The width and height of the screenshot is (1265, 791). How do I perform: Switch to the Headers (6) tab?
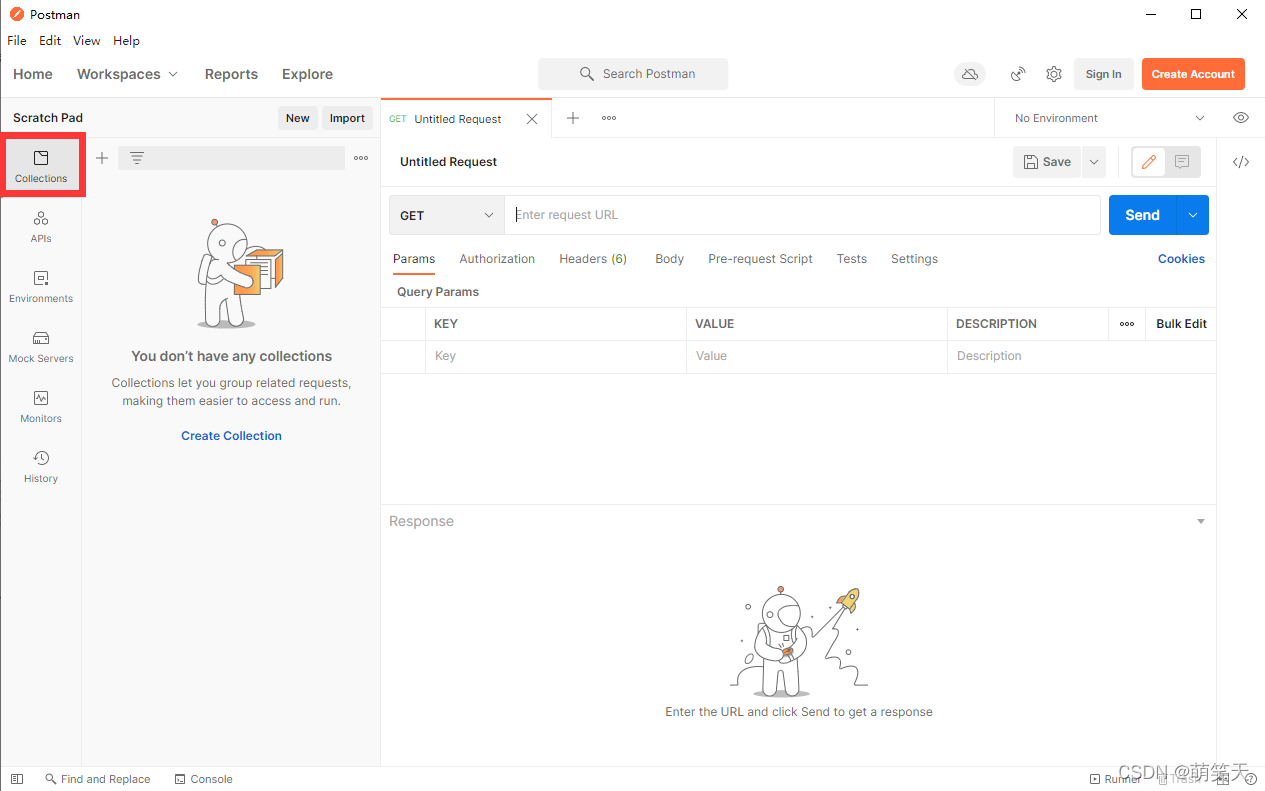coord(593,259)
